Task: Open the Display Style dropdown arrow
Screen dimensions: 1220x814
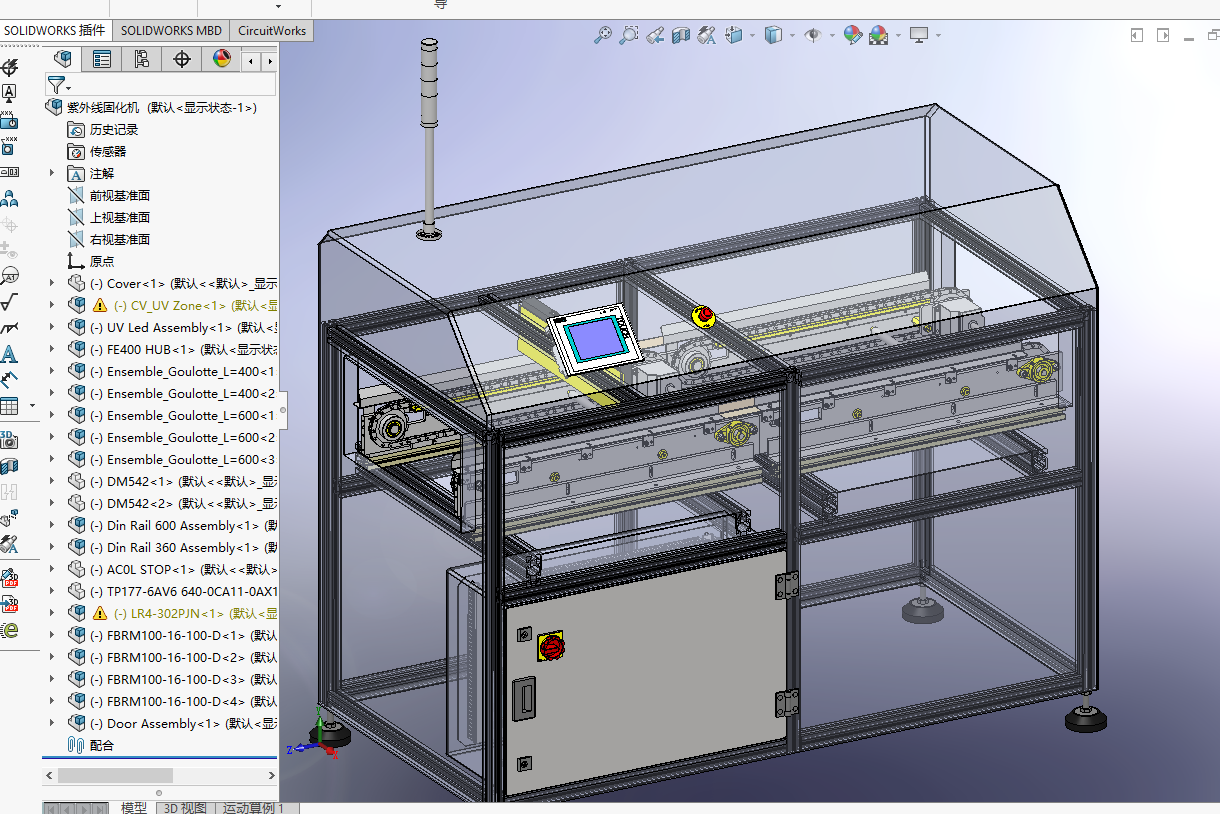Action: click(x=791, y=36)
